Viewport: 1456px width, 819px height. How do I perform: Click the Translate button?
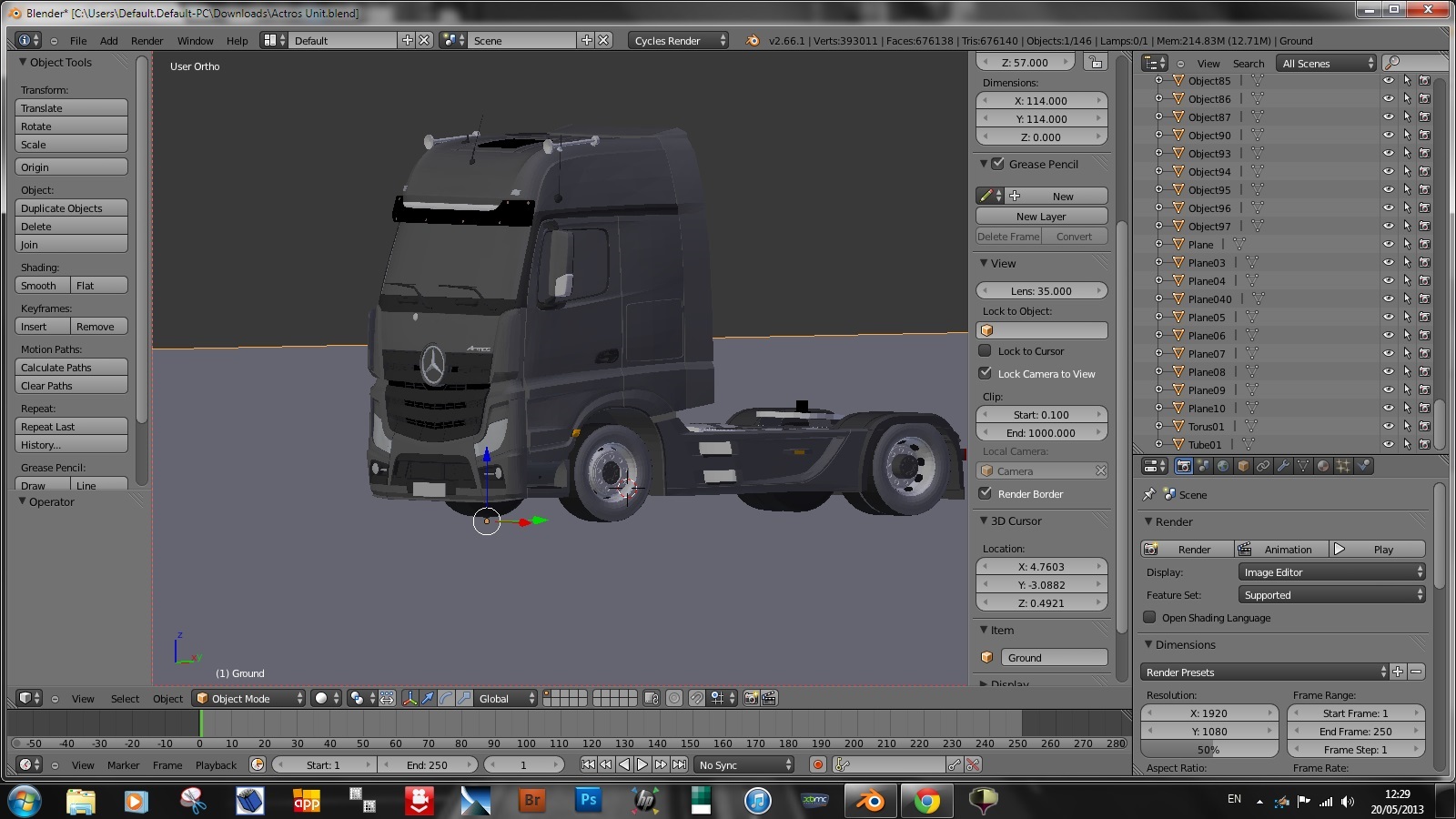(71, 107)
